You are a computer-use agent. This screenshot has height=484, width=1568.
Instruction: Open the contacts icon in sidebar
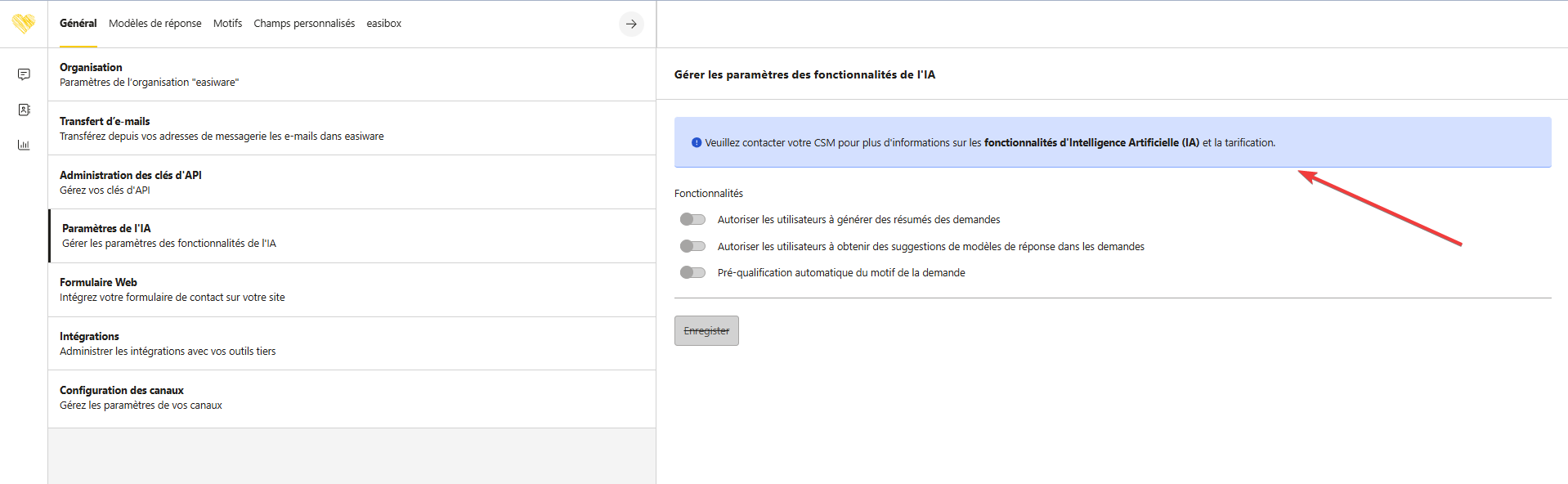(x=24, y=110)
